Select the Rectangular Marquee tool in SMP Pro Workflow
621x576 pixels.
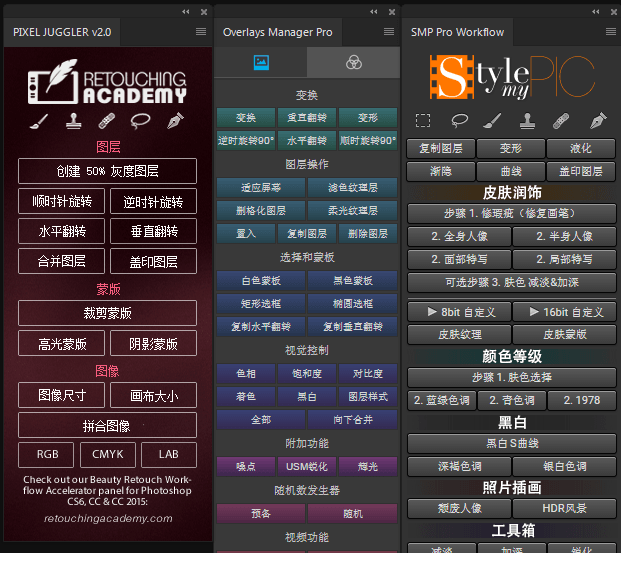(x=423, y=120)
